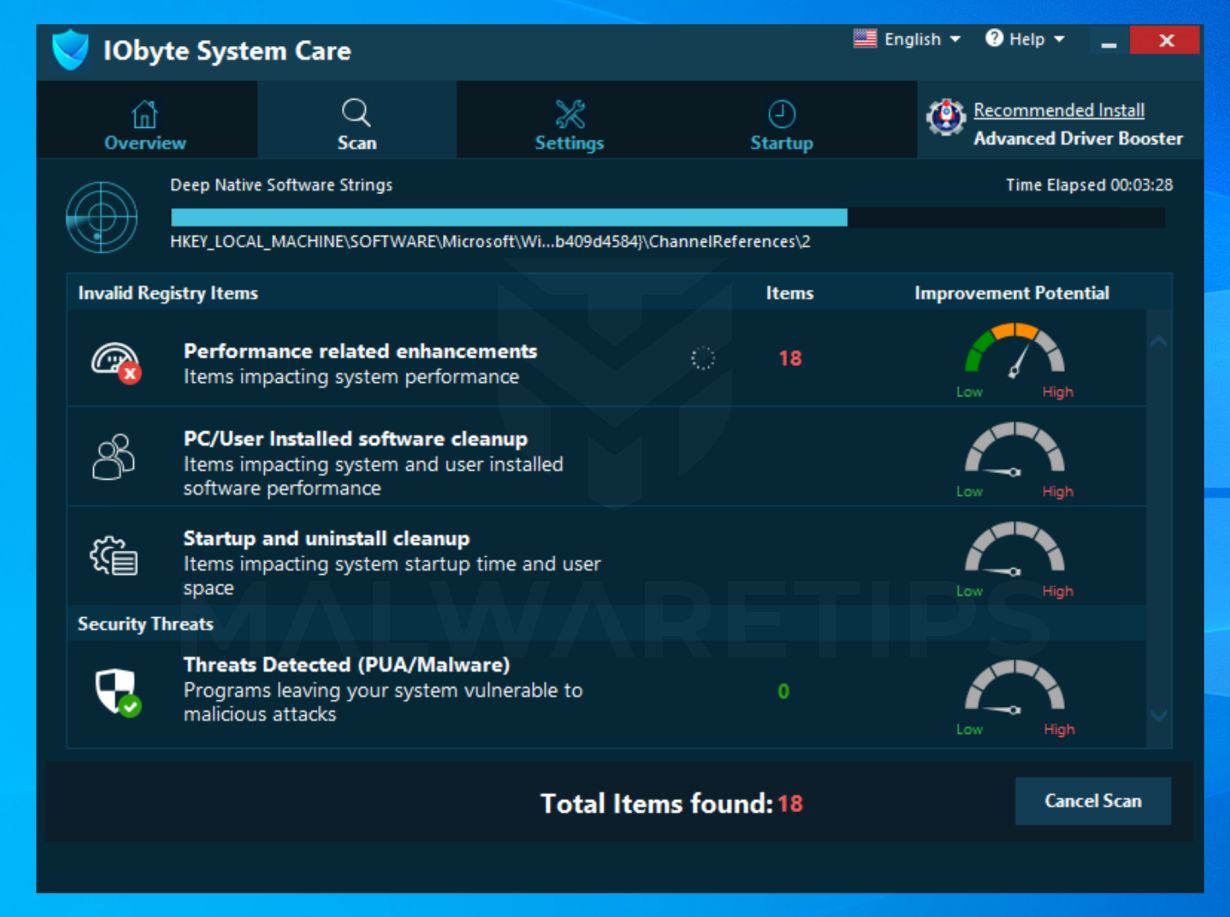Switch to the Startup tab
1230x917 pixels.
point(782,120)
